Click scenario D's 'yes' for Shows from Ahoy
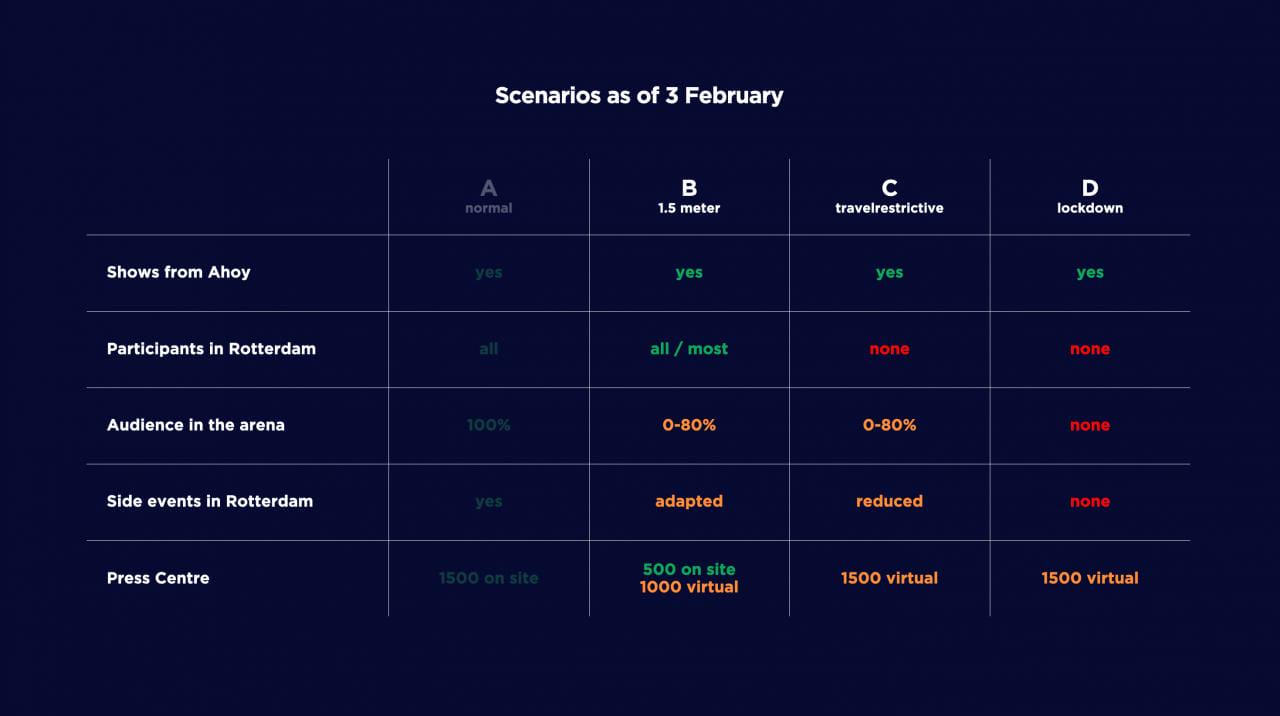 (x=1090, y=272)
